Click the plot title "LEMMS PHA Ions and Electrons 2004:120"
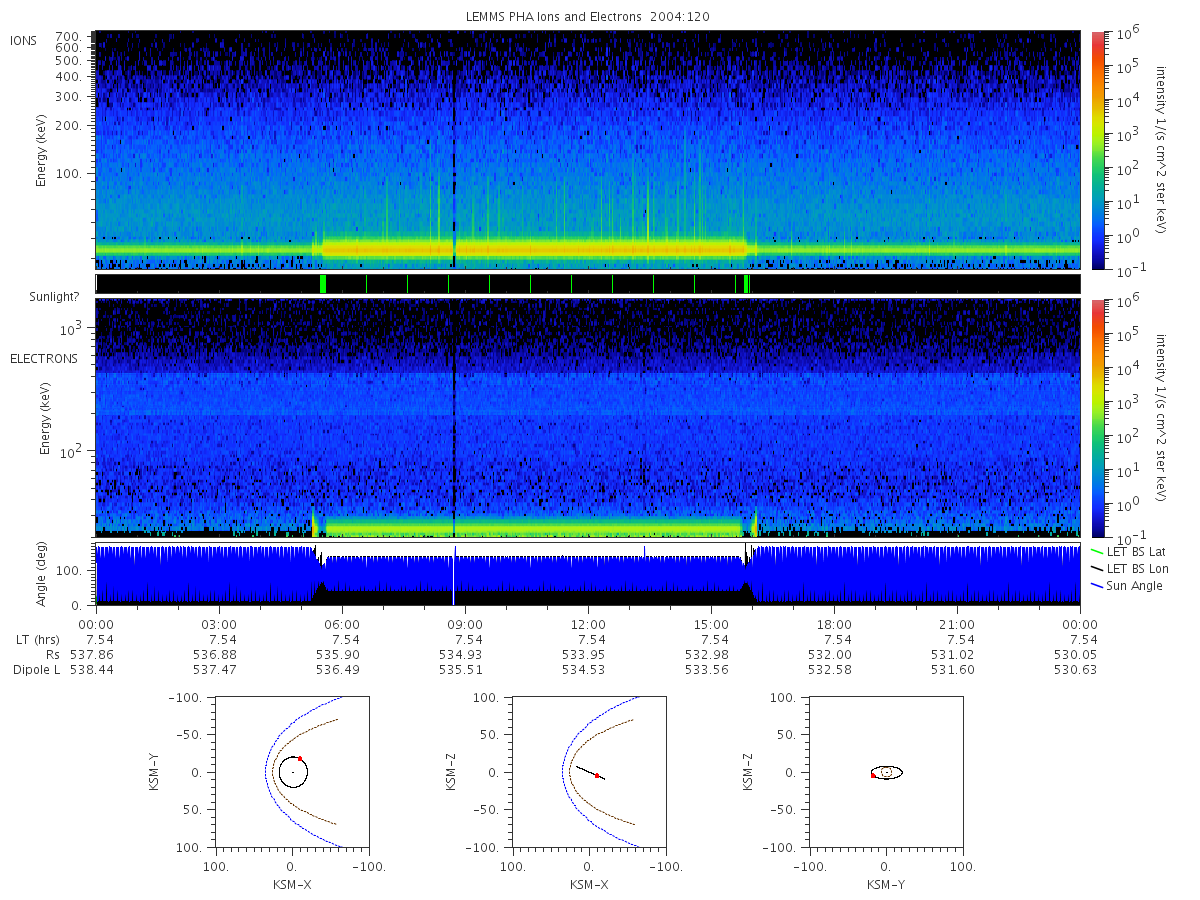The width and height of the screenshot is (1200, 900). click(587, 17)
